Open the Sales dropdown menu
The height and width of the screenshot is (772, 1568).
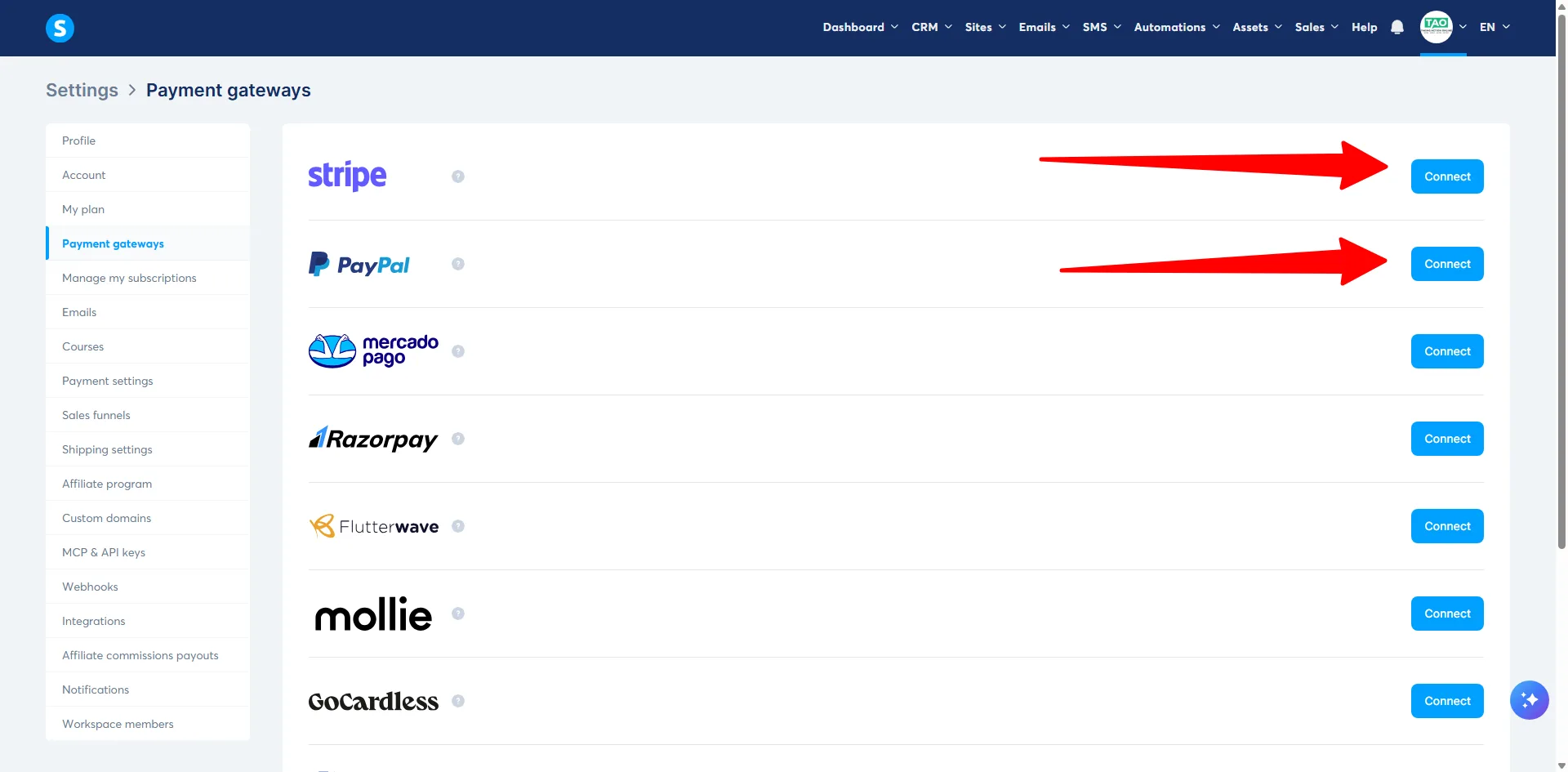coord(1316,27)
